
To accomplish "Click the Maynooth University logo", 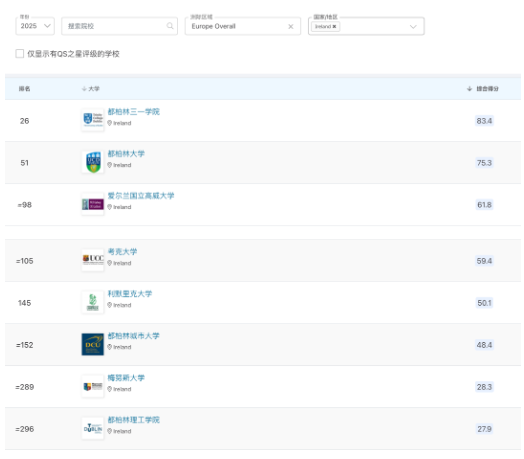I will 93,386.
